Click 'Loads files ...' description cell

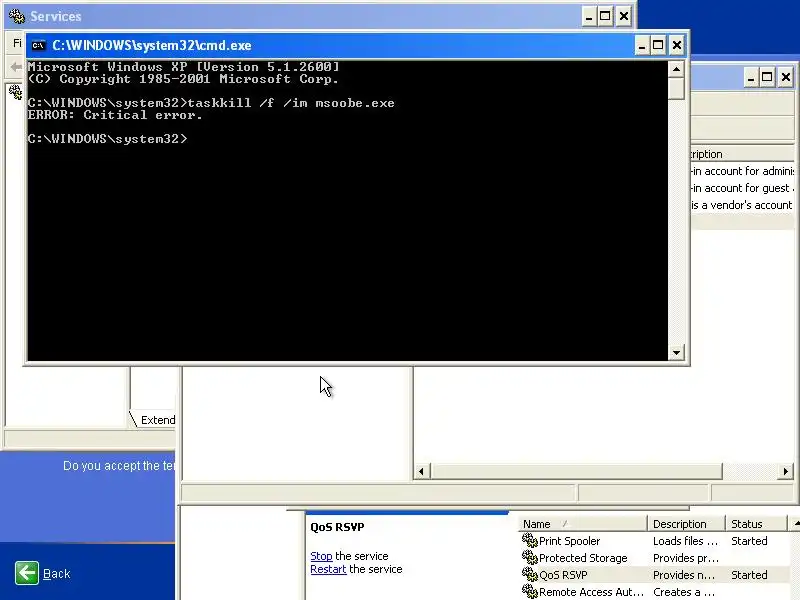[x=685, y=541]
